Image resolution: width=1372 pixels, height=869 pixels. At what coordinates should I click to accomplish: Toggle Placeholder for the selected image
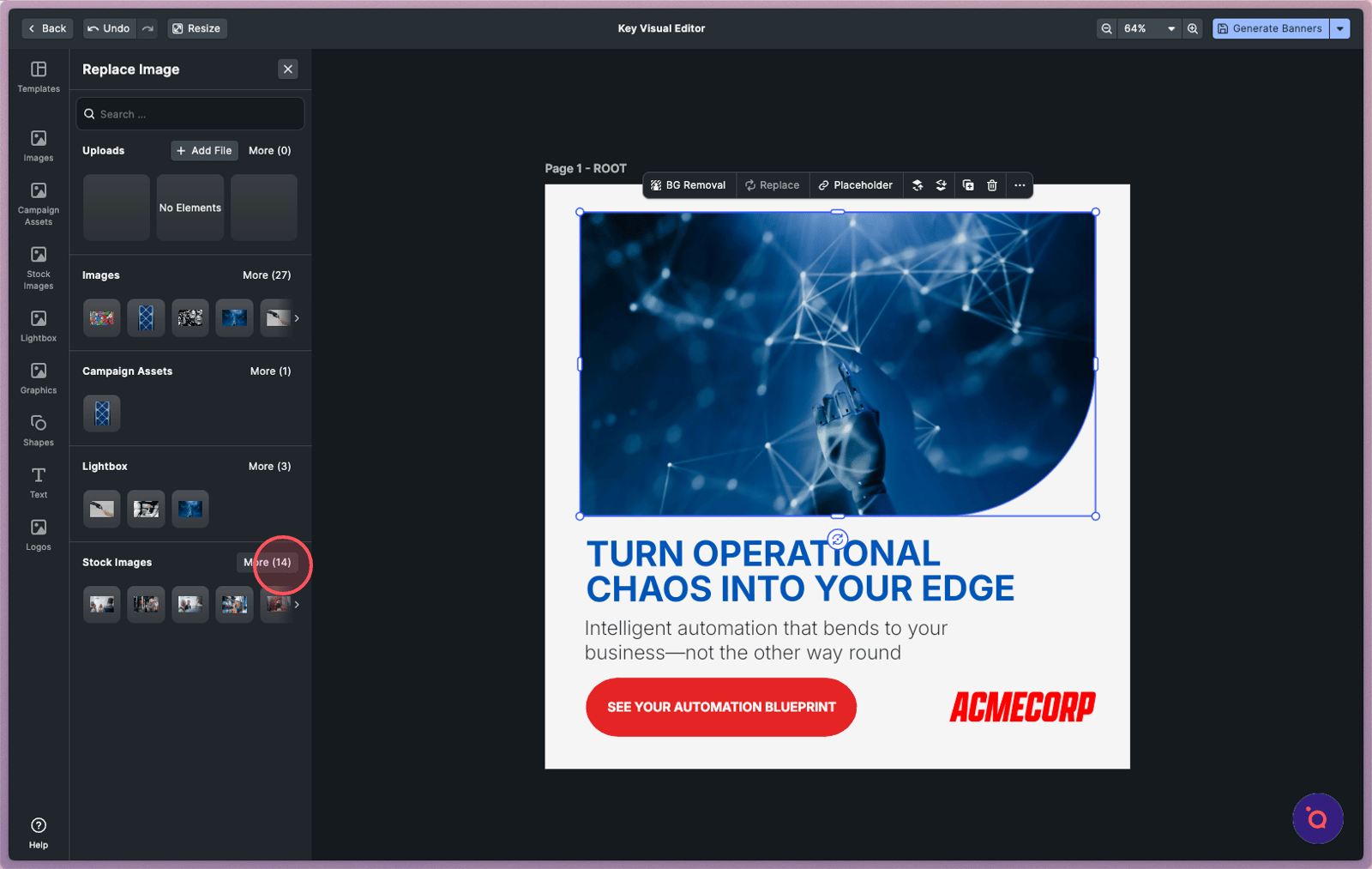coord(855,185)
